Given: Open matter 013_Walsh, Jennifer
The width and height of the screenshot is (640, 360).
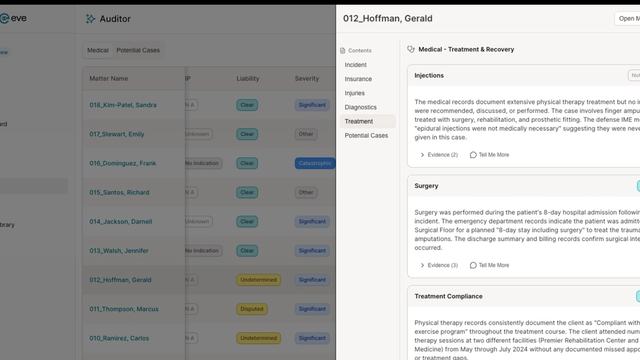Looking at the screenshot, I should click(x=119, y=251).
